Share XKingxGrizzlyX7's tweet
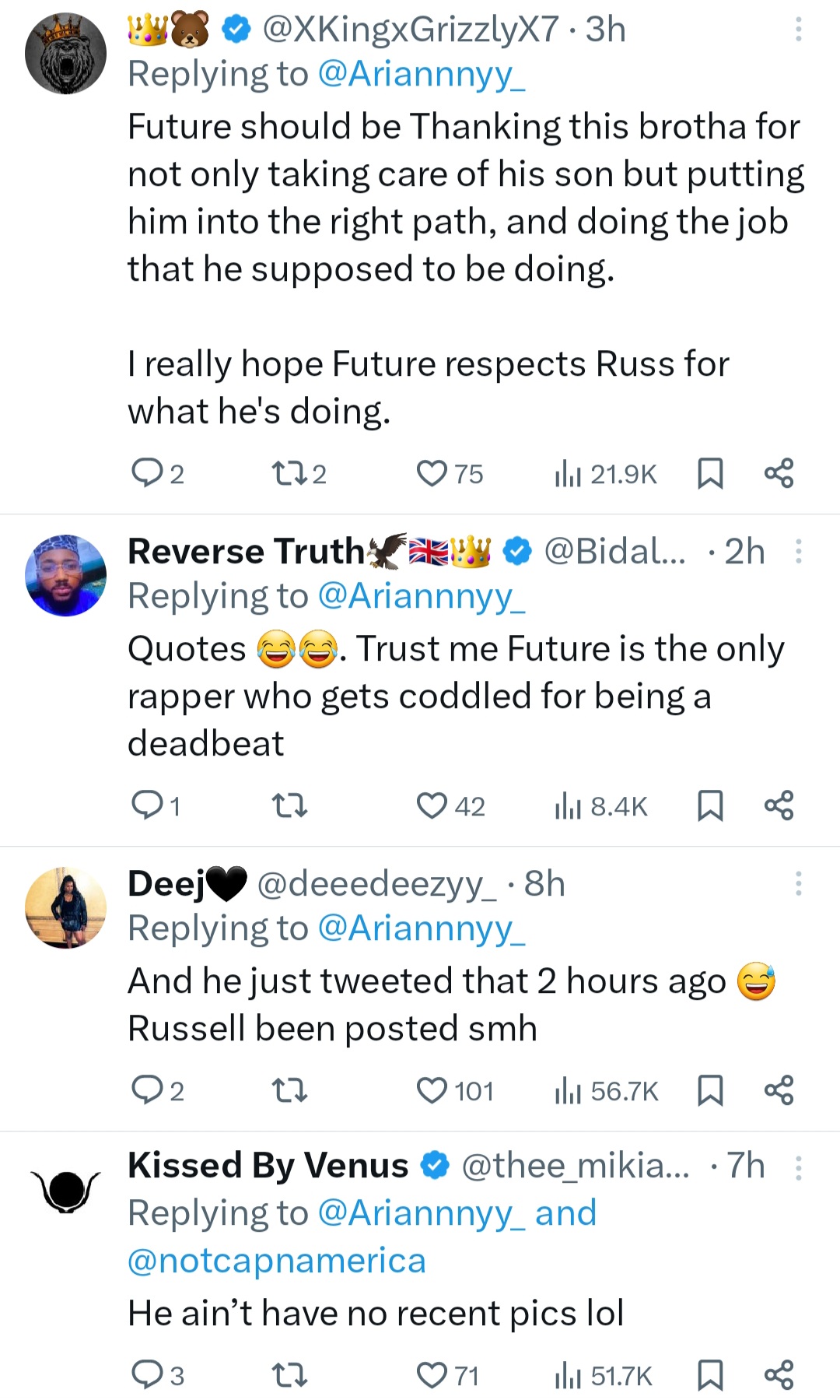The height and width of the screenshot is (1400, 840). coord(779,473)
